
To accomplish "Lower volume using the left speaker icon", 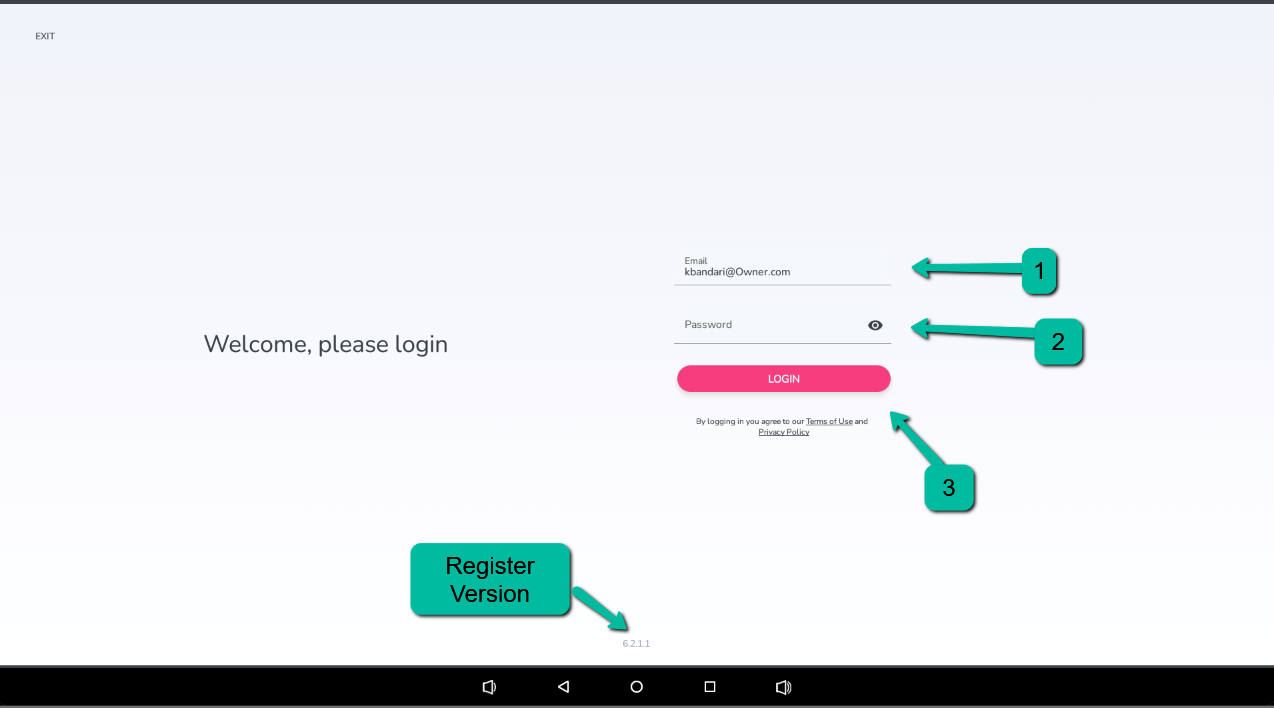I will pyautogui.click(x=489, y=687).
